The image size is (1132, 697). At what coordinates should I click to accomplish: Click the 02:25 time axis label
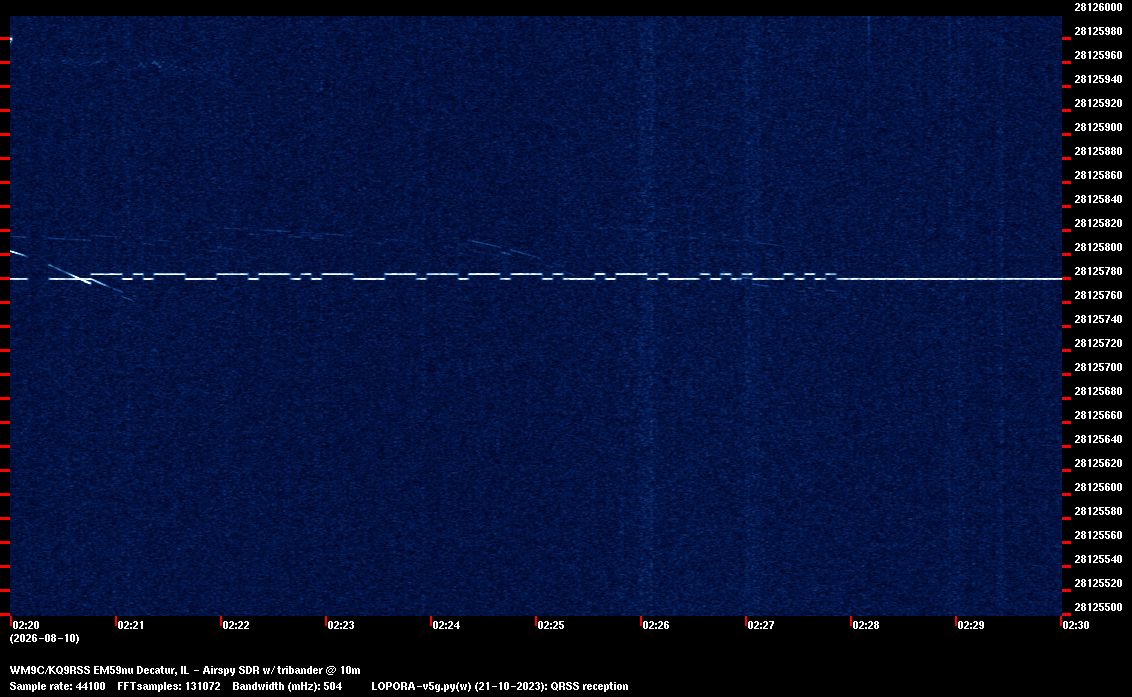click(551, 625)
